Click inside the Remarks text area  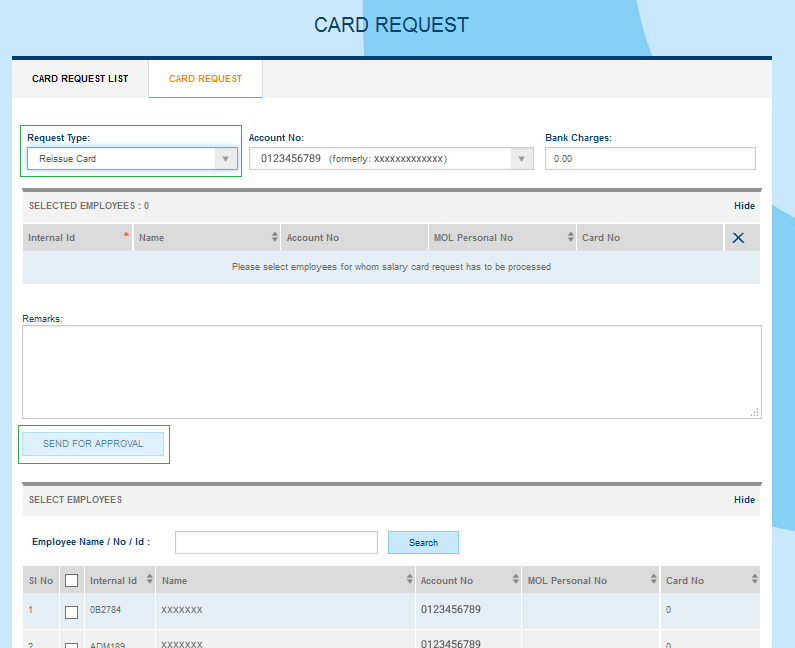click(x=391, y=372)
